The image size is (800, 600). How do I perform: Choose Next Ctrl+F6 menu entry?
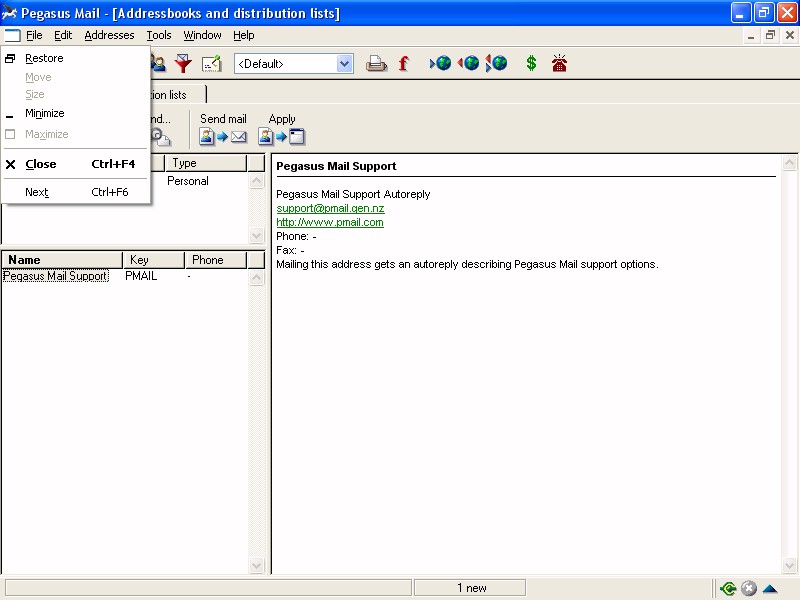(x=76, y=192)
